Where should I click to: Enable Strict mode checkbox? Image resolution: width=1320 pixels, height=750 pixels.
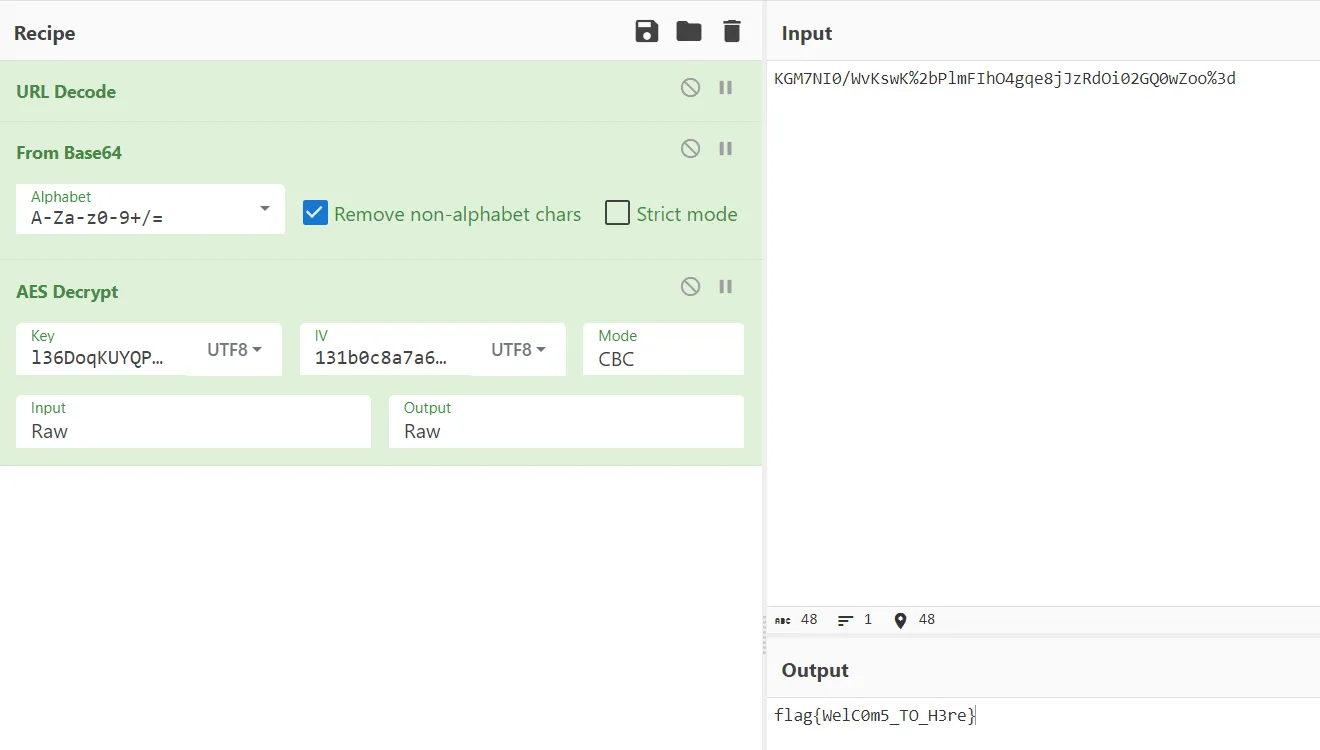click(x=618, y=213)
